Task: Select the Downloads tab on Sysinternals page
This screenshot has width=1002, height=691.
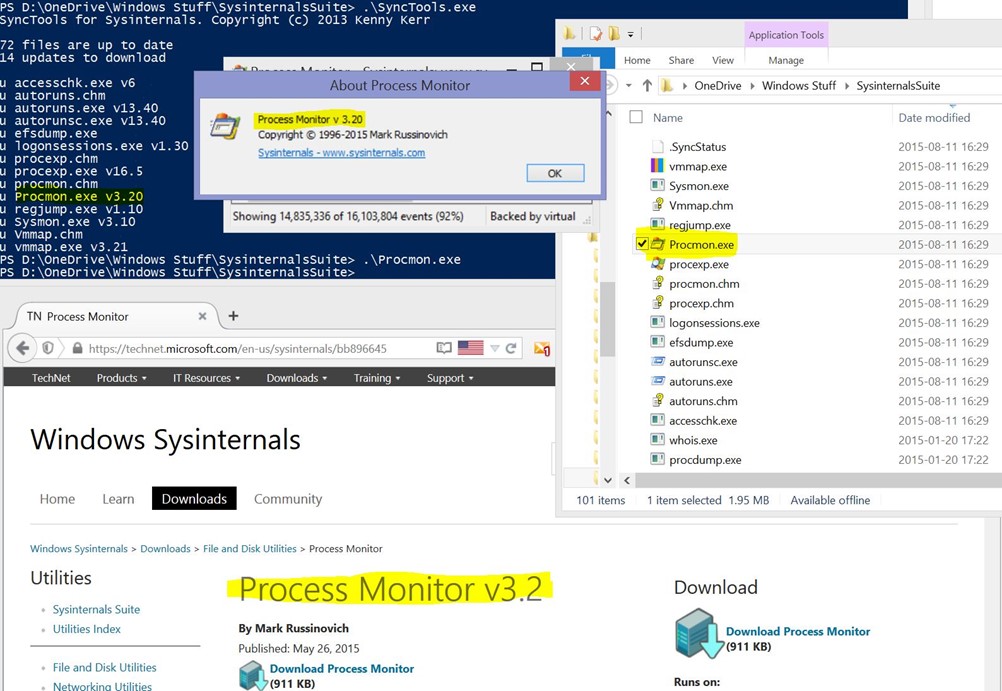Action: [194, 499]
